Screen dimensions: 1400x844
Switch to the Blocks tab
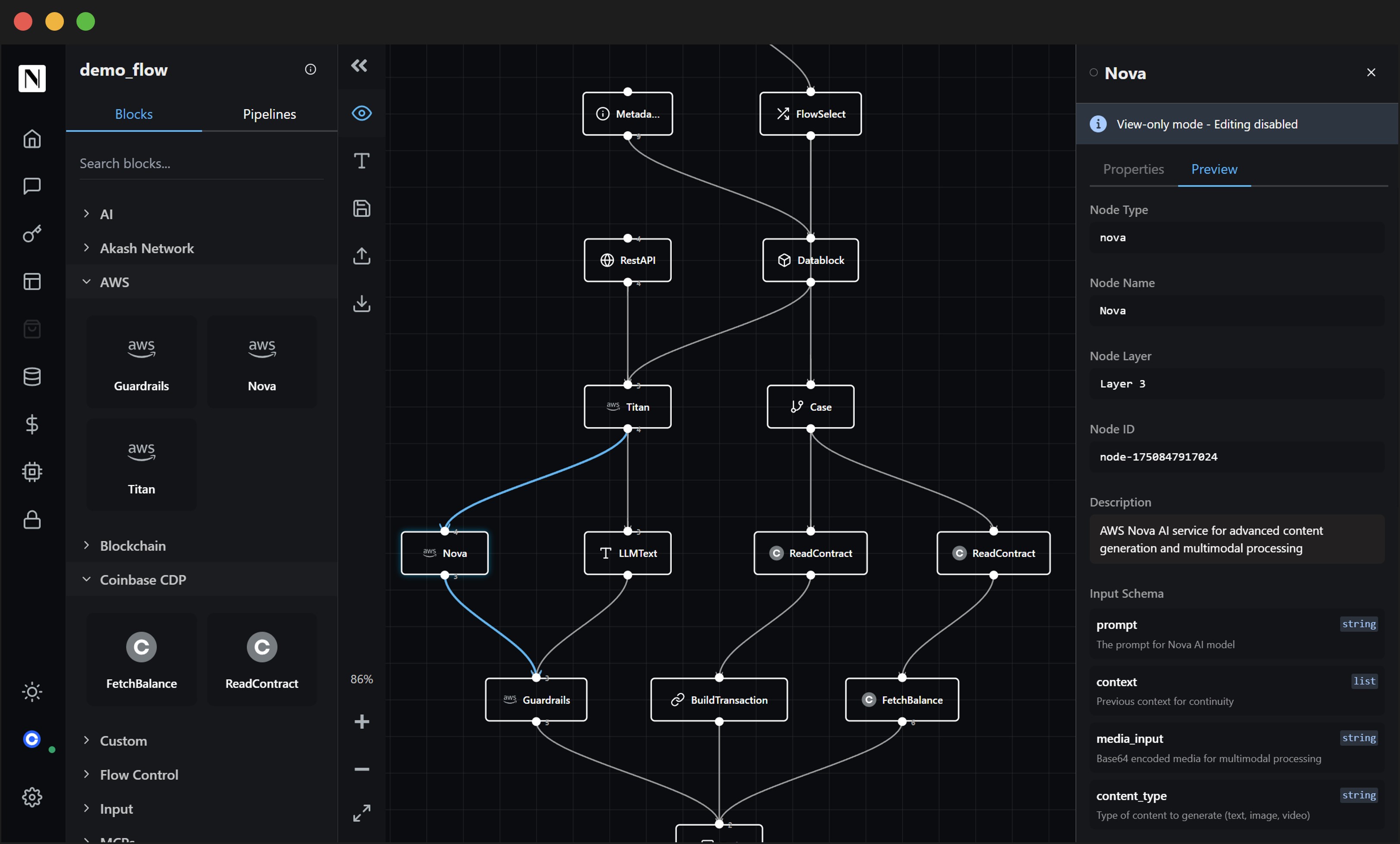click(x=133, y=114)
